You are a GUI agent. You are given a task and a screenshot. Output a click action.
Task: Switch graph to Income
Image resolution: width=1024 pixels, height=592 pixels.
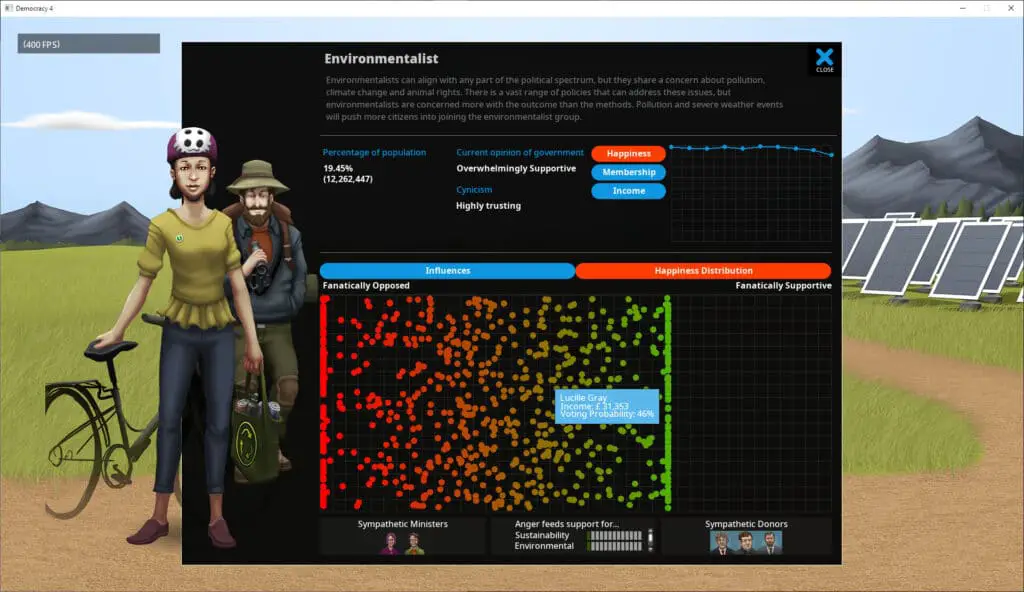pos(628,191)
